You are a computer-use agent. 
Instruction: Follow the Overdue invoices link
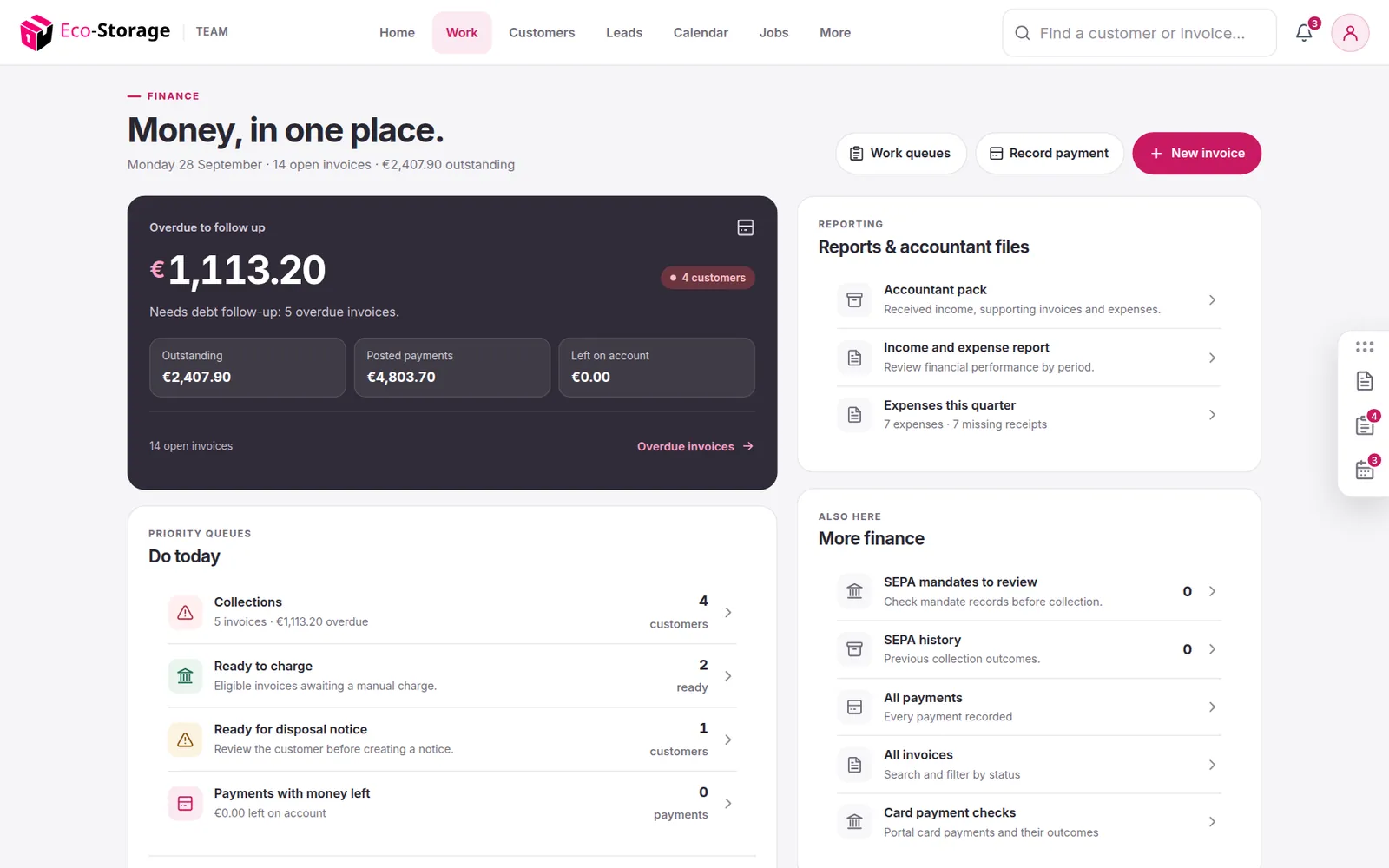click(694, 446)
